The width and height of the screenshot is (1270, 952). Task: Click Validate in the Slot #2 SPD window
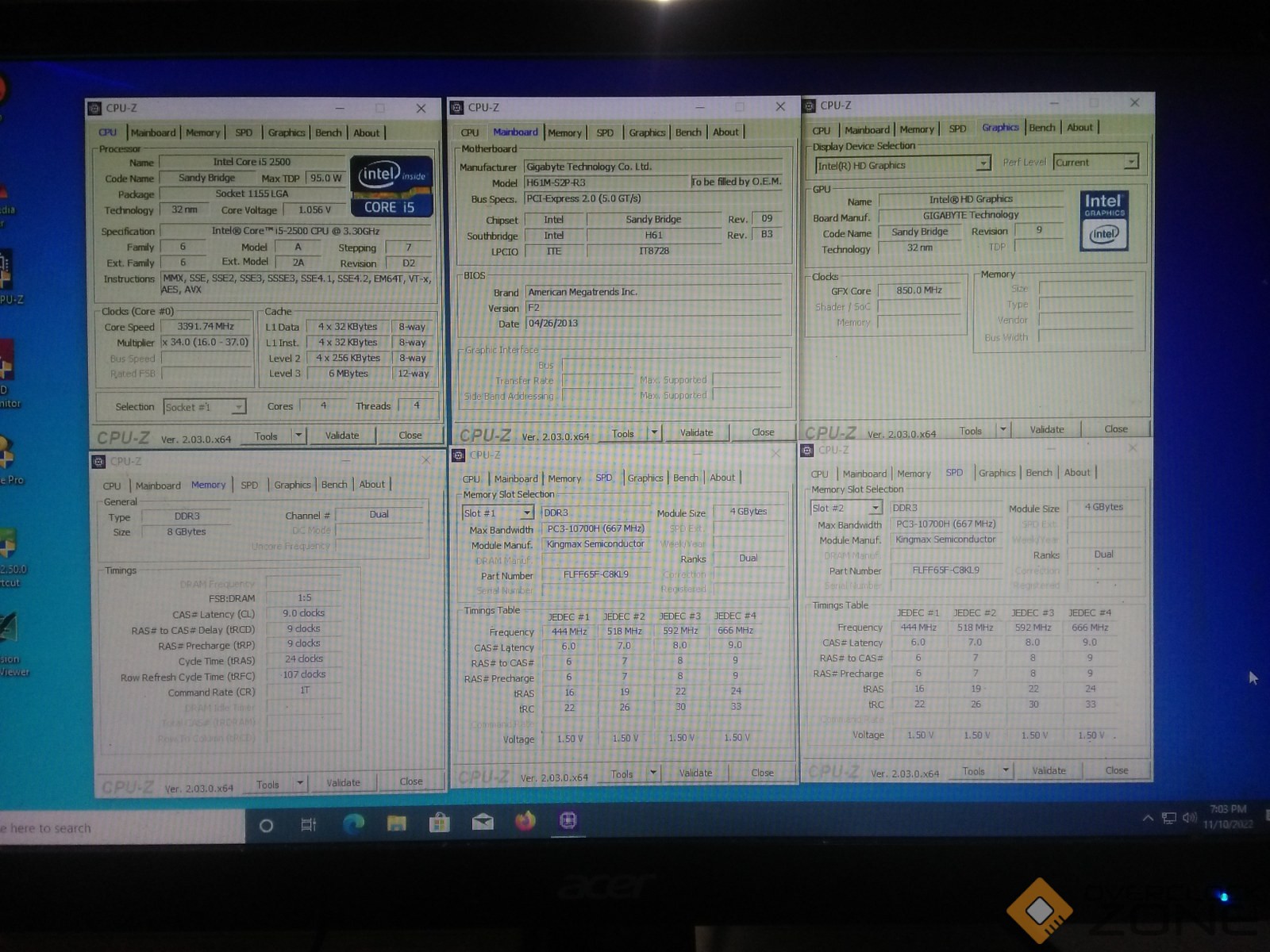pyautogui.click(x=1049, y=770)
